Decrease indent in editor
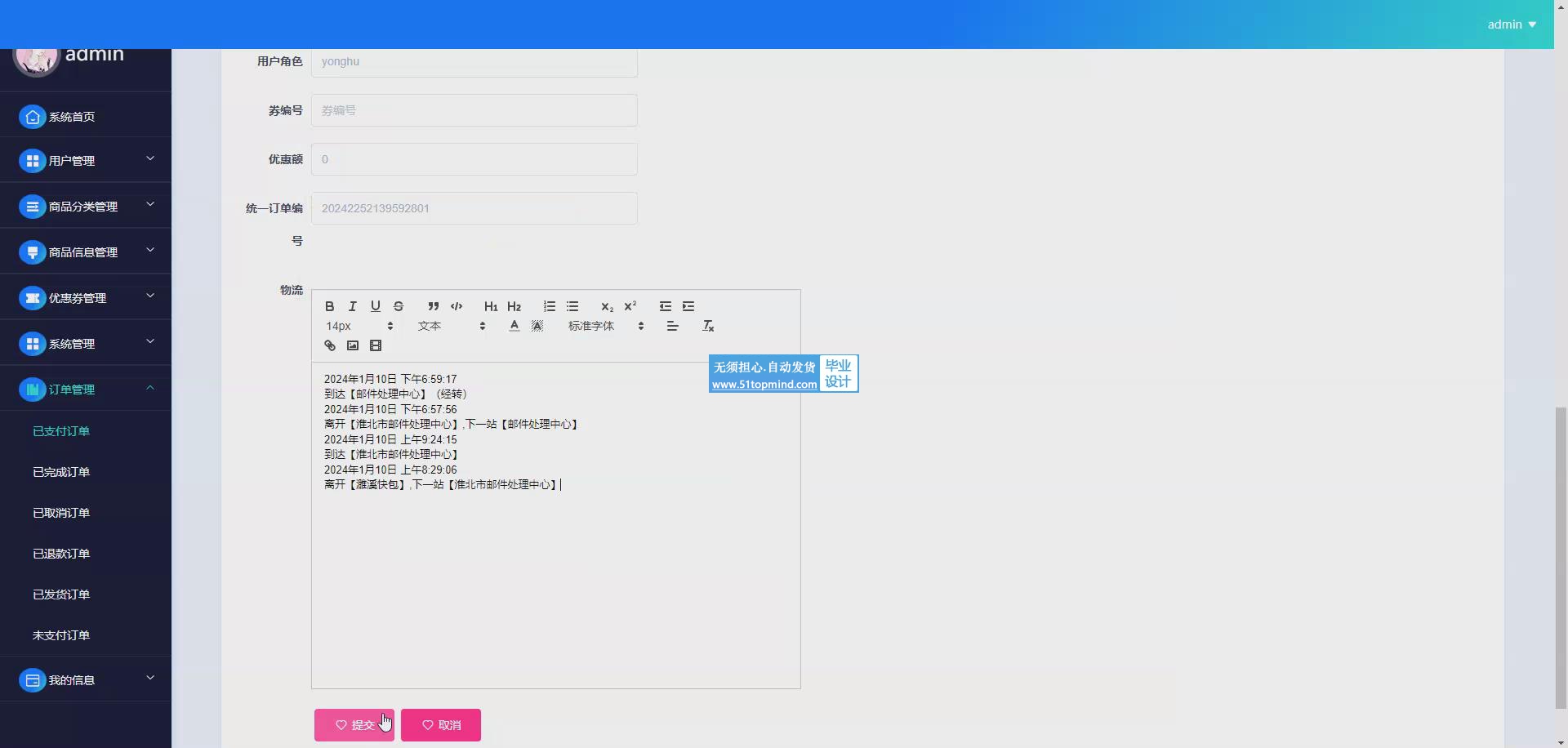The width and height of the screenshot is (1568, 748). [x=666, y=306]
